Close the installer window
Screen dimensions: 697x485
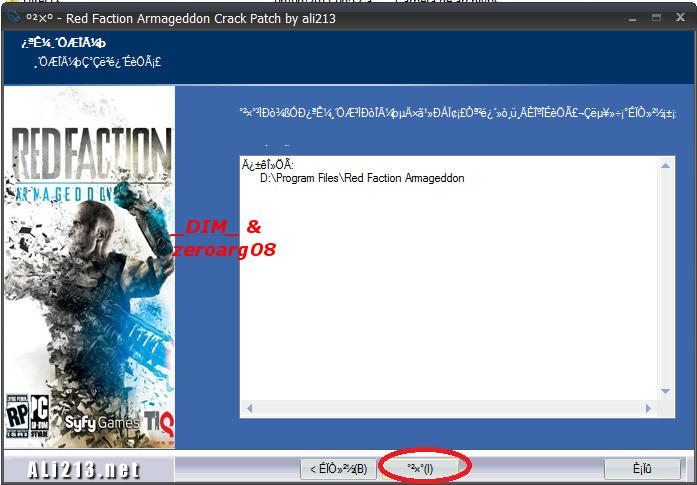pos(680,18)
